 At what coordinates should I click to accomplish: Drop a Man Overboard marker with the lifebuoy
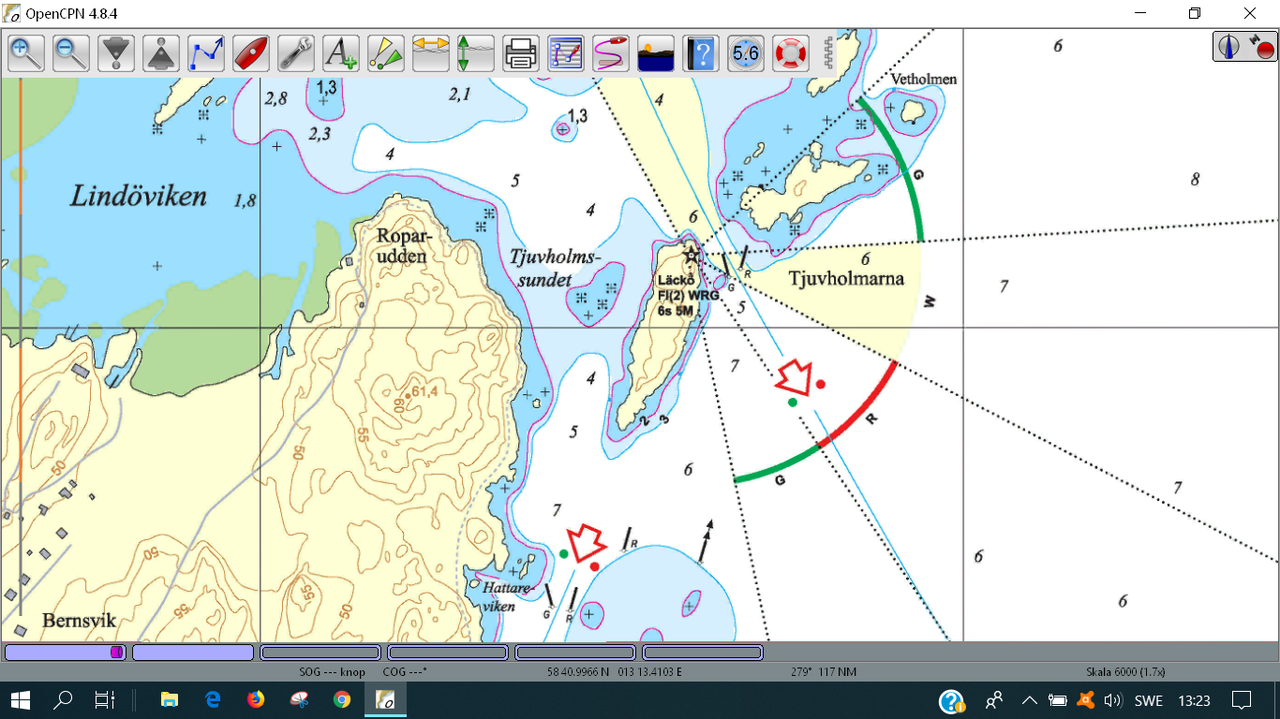(791, 52)
